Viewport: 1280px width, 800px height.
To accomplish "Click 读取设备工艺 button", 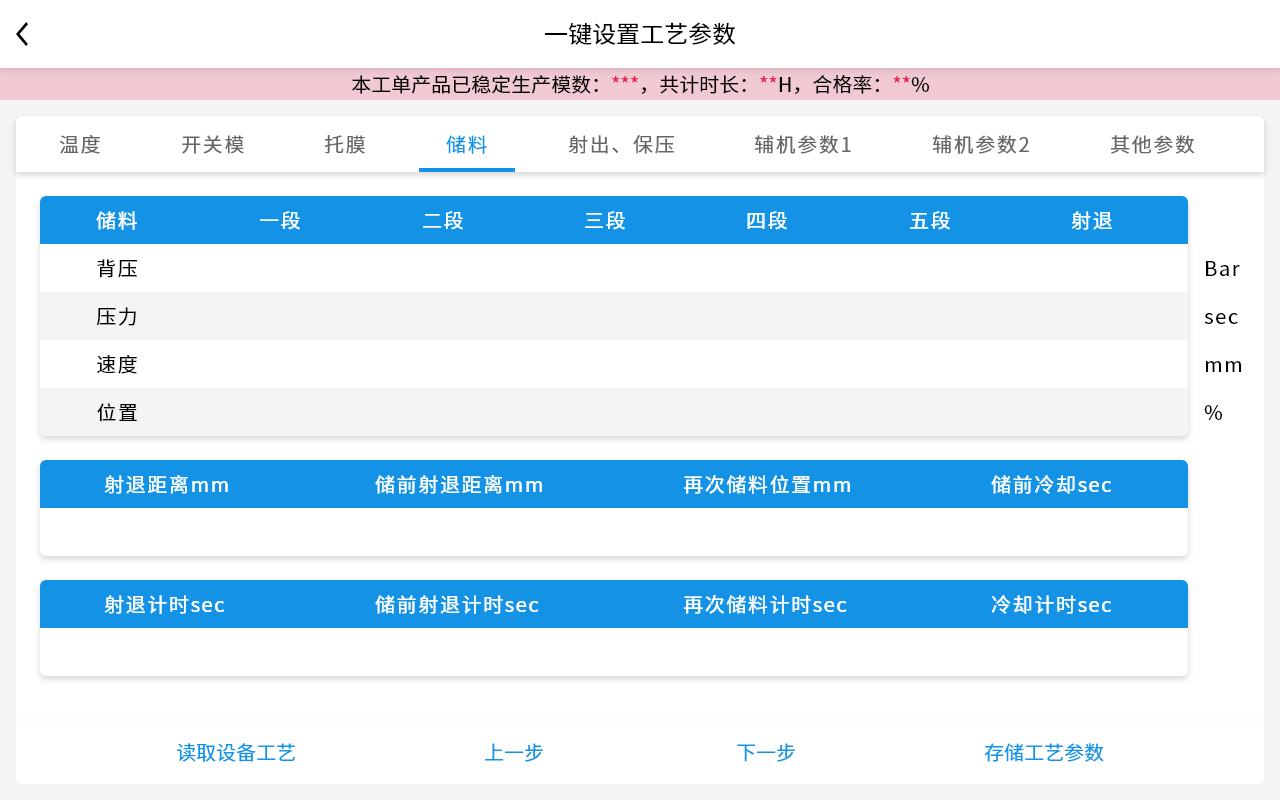I will 236,752.
